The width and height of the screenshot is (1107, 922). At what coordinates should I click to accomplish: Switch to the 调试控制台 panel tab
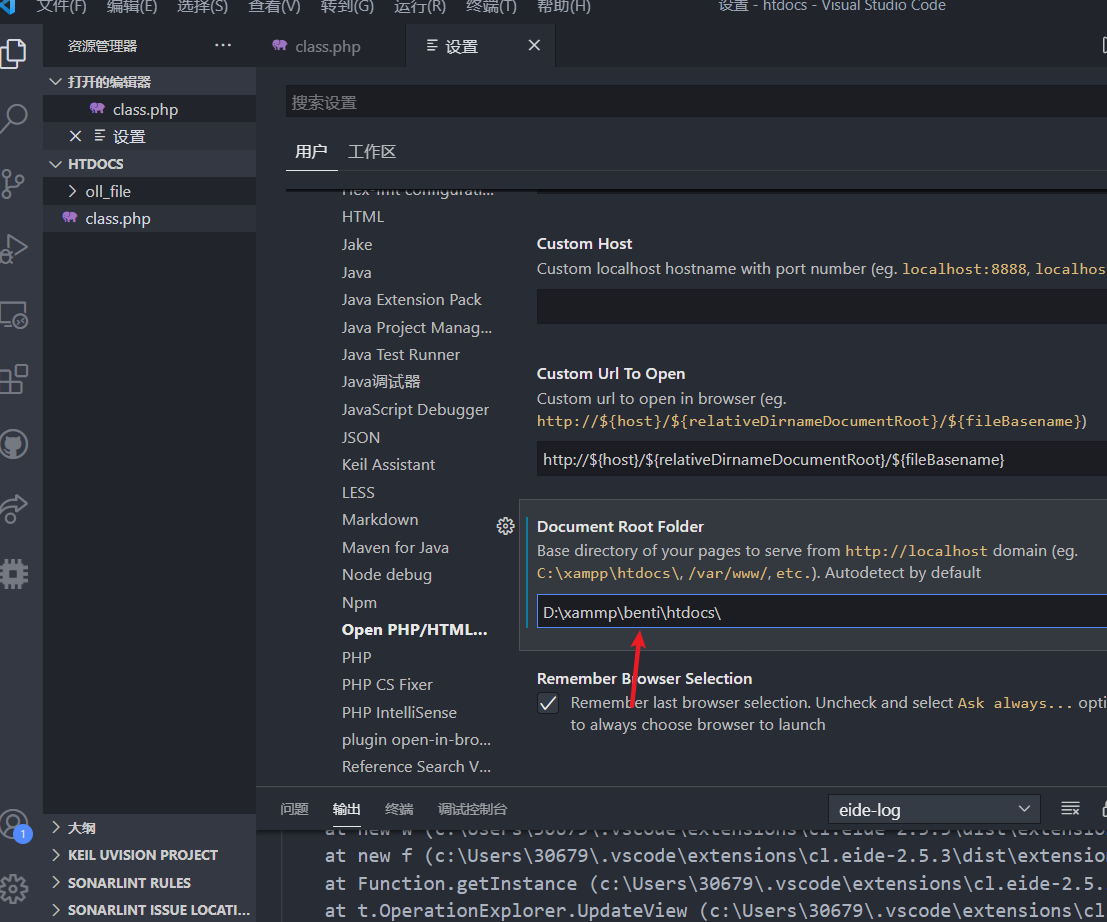click(x=472, y=809)
